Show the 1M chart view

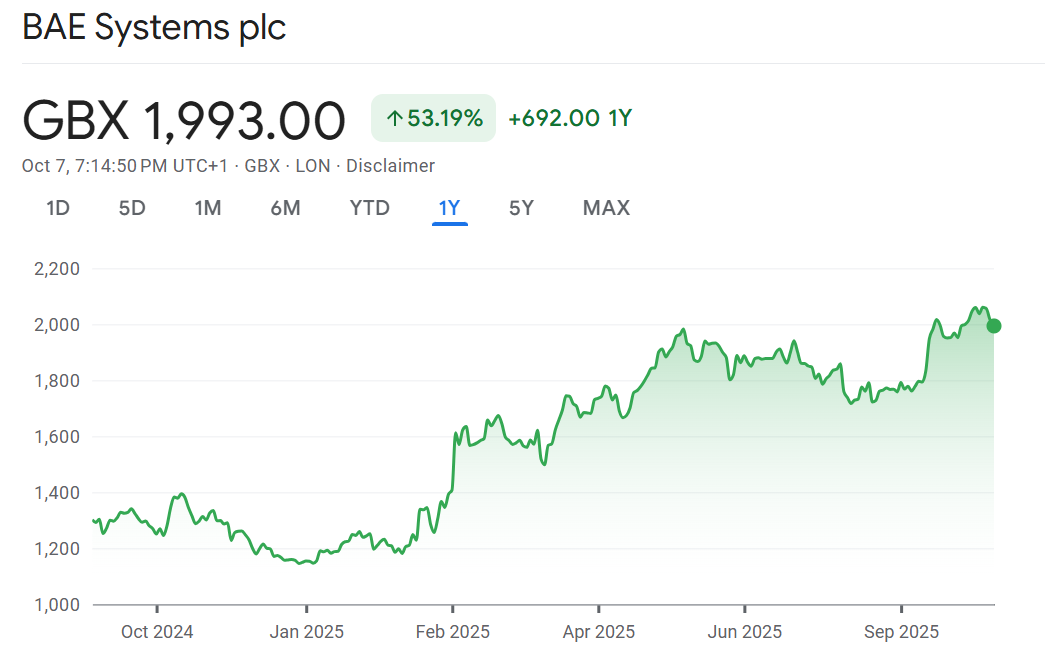pos(208,208)
